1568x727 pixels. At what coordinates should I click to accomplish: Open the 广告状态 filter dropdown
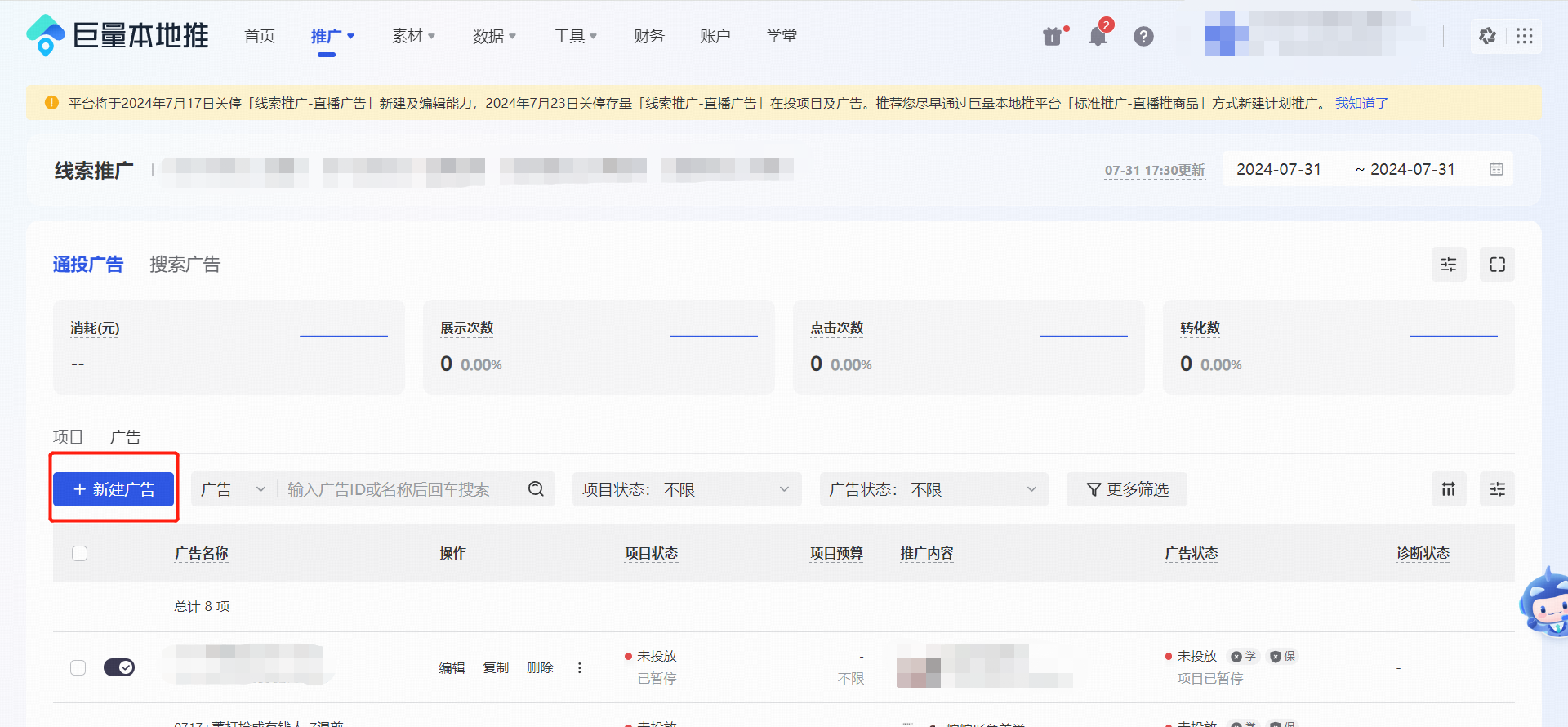(934, 489)
